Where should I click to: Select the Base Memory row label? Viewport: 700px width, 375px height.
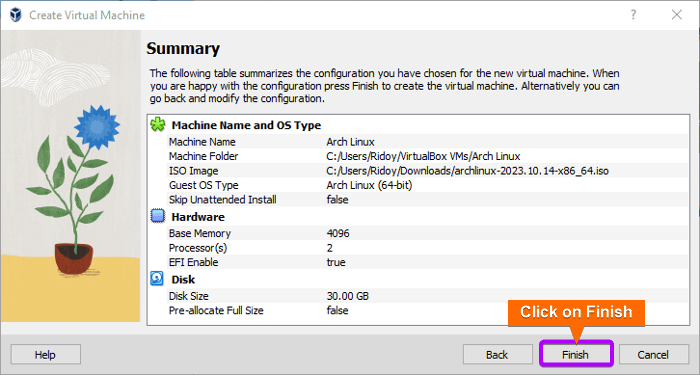click(x=200, y=233)
